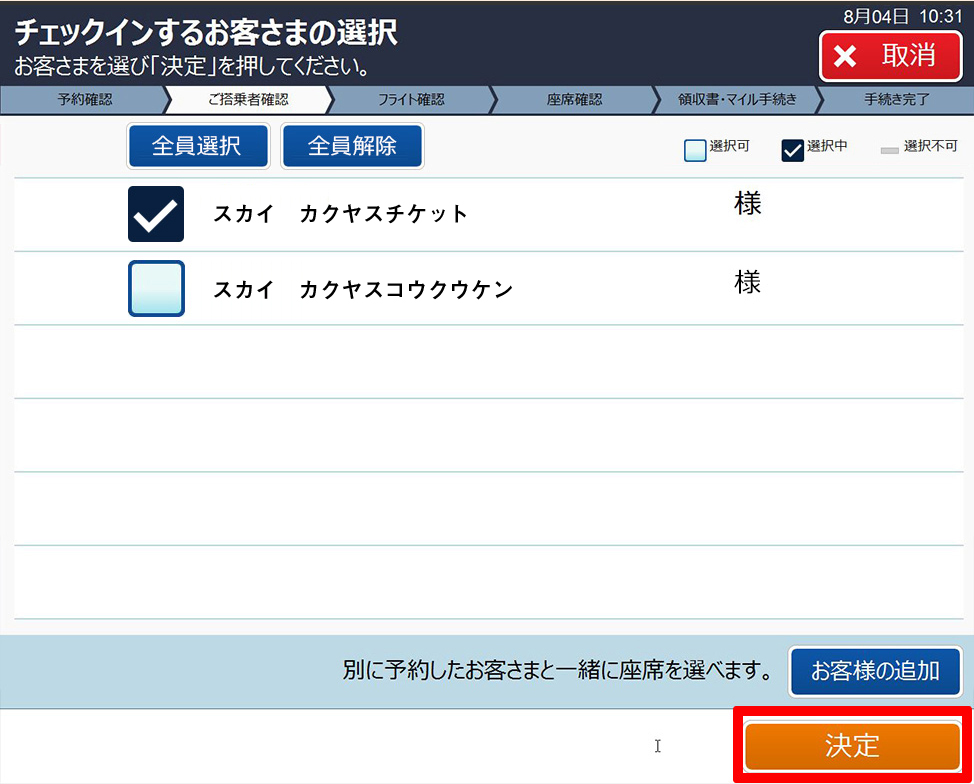Select the ご搭乗者確認 step tab

(x=247, y=100)
